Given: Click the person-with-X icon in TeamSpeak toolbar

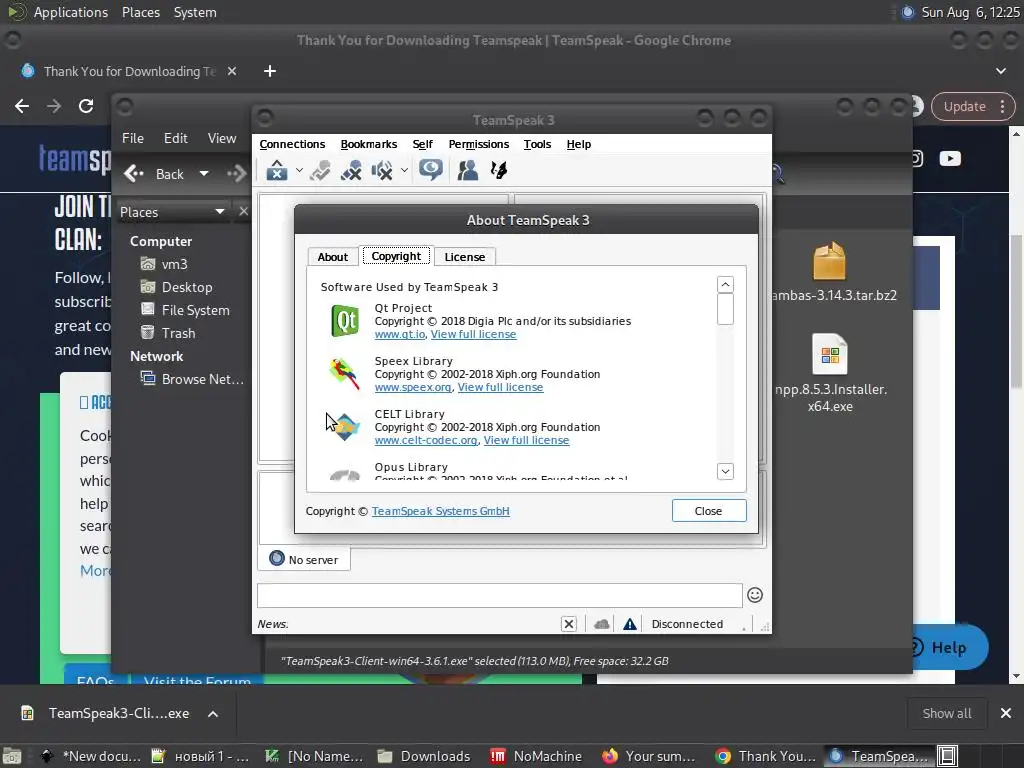Looking at the screenshot, I should tap(351, 171).
